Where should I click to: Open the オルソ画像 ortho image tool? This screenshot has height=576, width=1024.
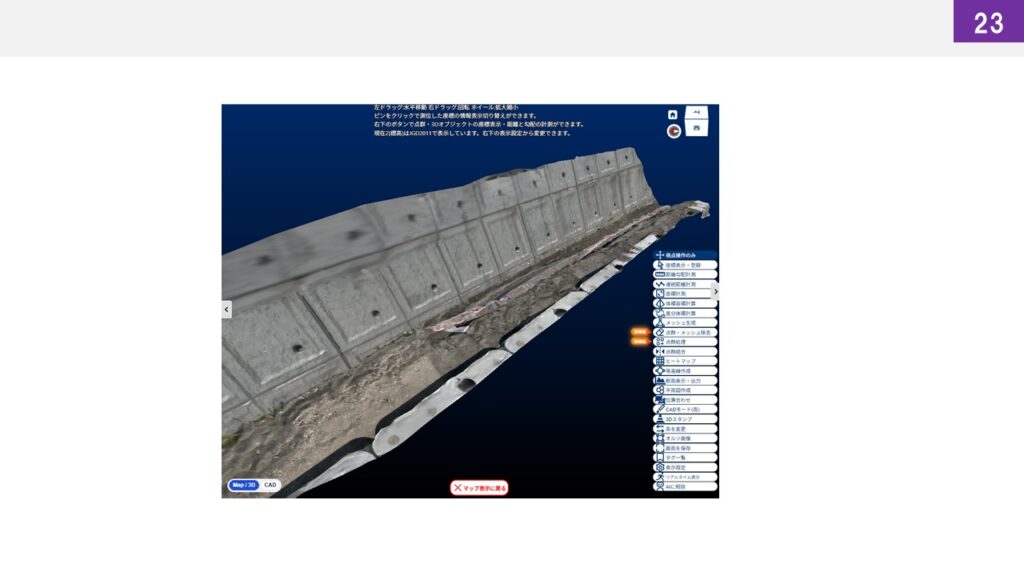click(685, 438)
